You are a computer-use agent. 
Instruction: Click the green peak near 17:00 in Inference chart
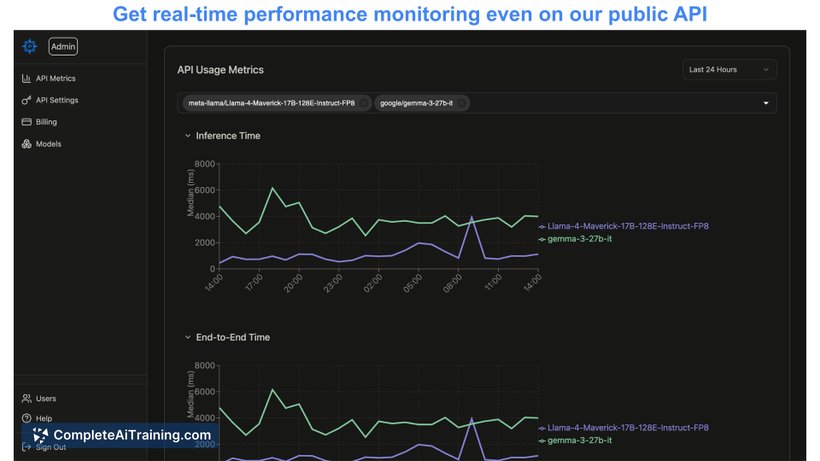pyautogui.click(x=272, y=188)
